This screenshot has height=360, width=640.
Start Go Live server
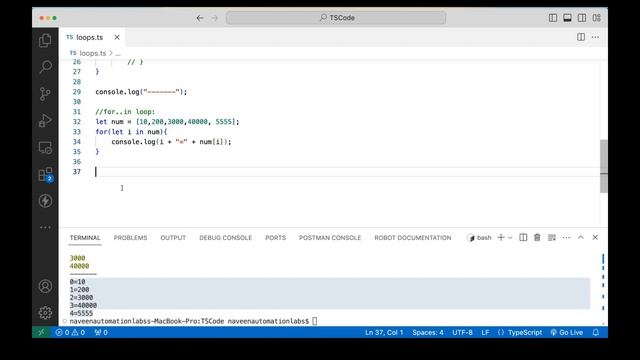[x=567, y=332]
